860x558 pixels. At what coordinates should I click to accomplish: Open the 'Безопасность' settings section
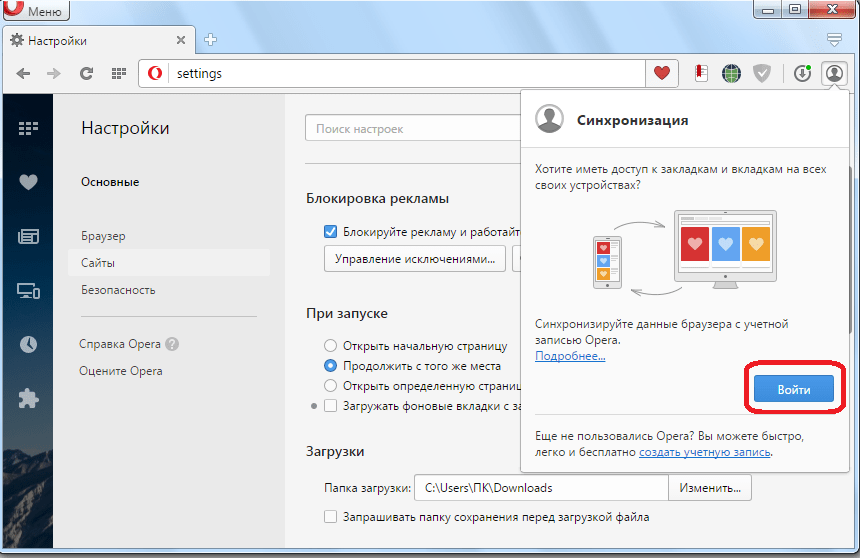point(118,290)
